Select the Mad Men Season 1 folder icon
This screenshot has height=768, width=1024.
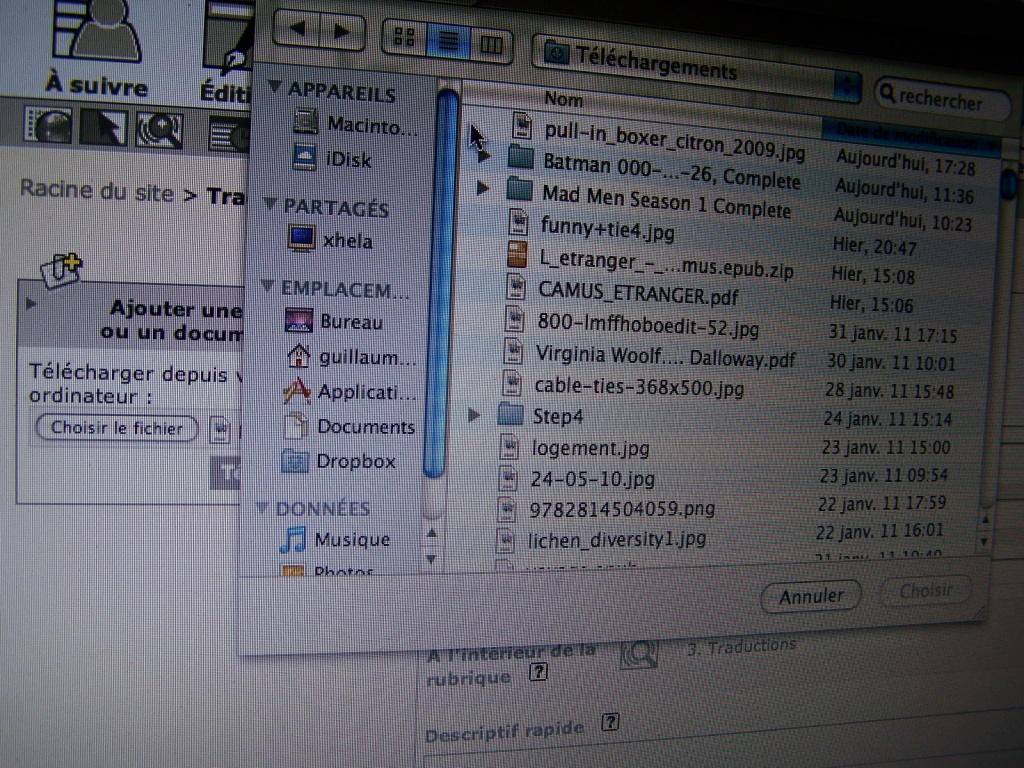coord(519,189)
